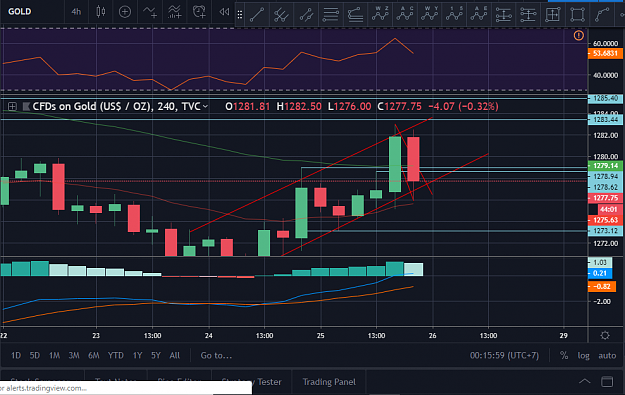Open the indicator templates icon with bars

coord(175,12)
